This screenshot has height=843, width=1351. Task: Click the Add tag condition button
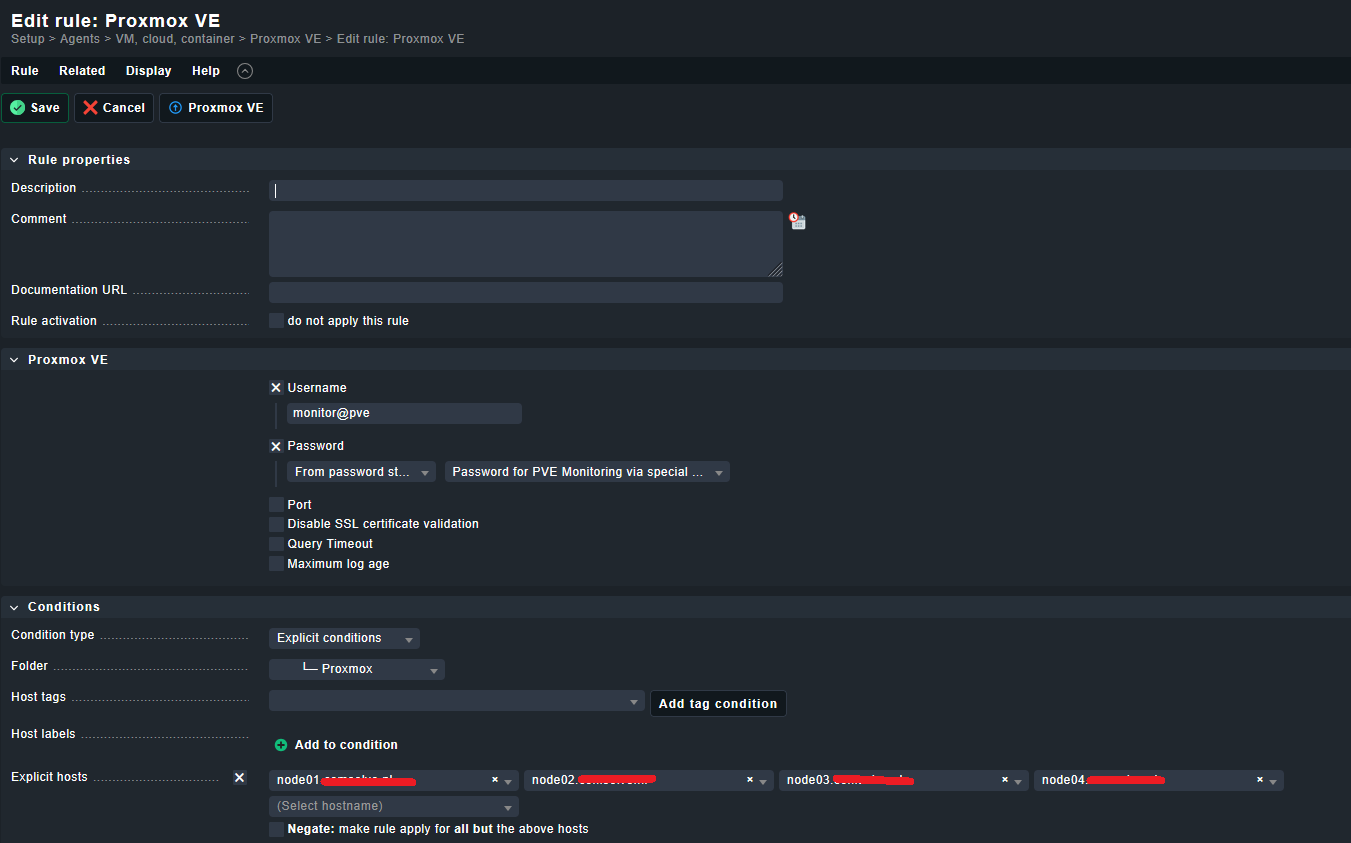pos(717,704)
